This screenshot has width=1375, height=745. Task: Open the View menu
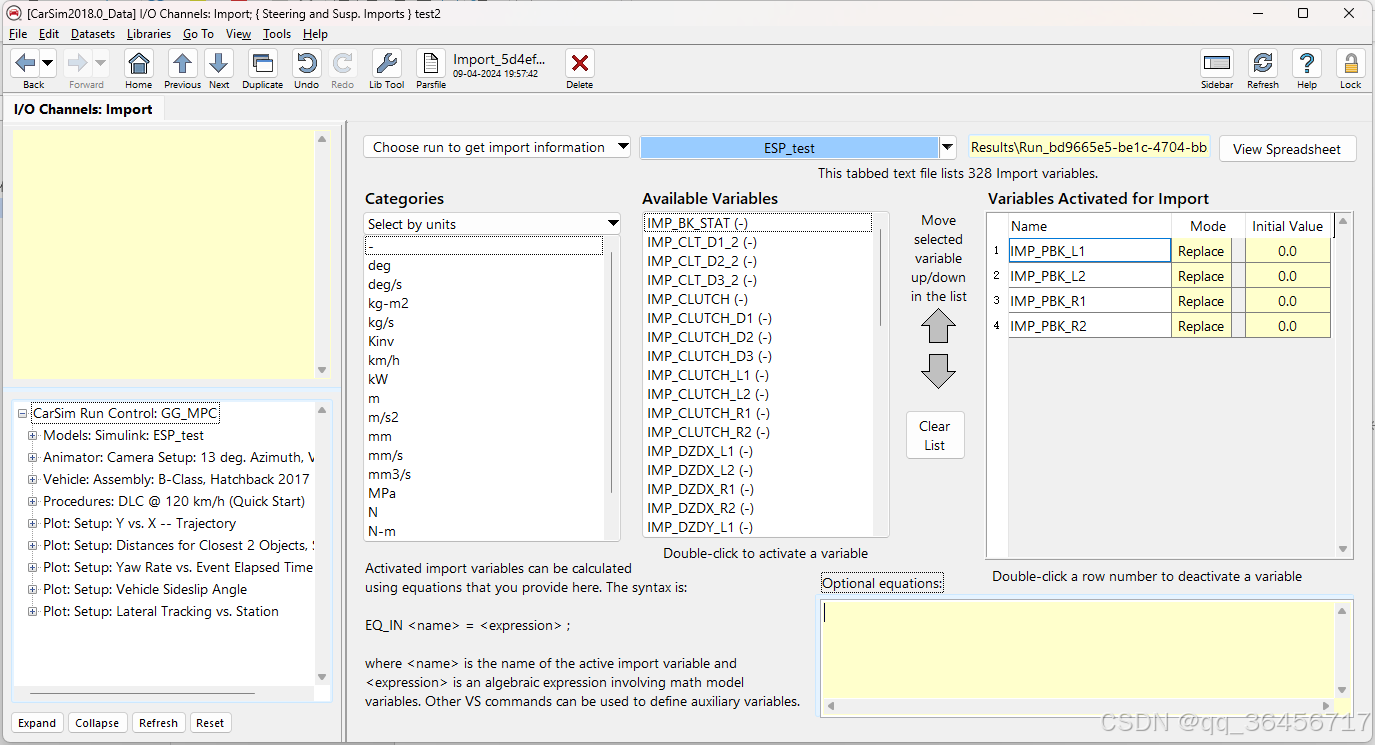click(239, 34)
